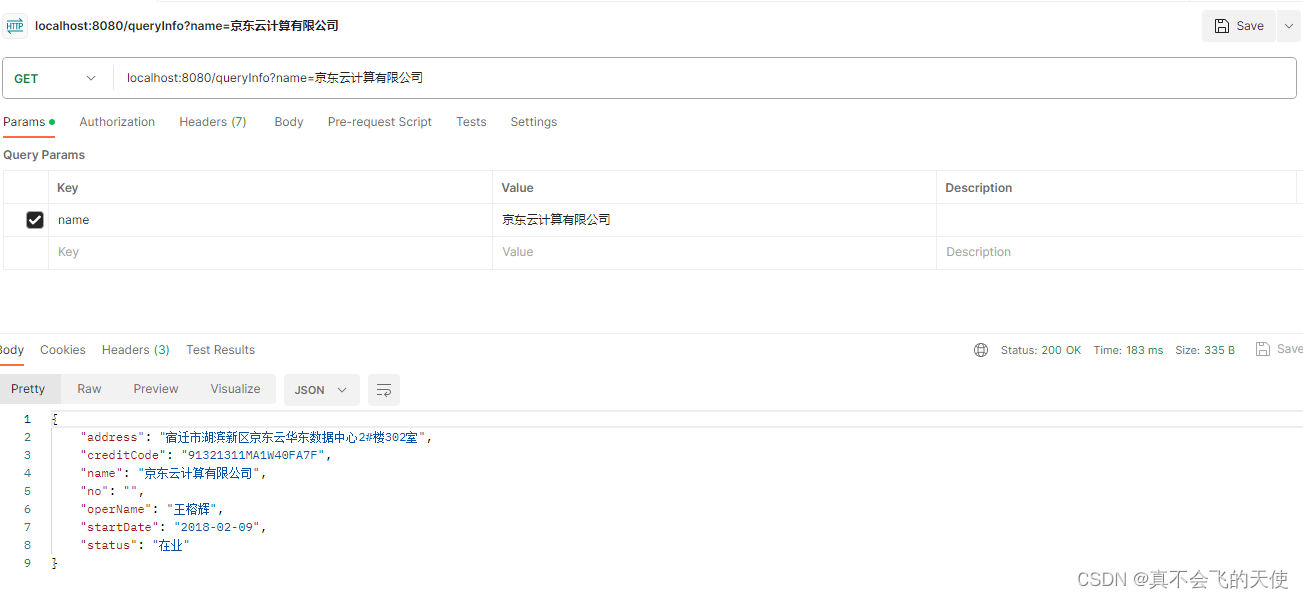
Task: Click the network globe icon
Action: point(981,350)
